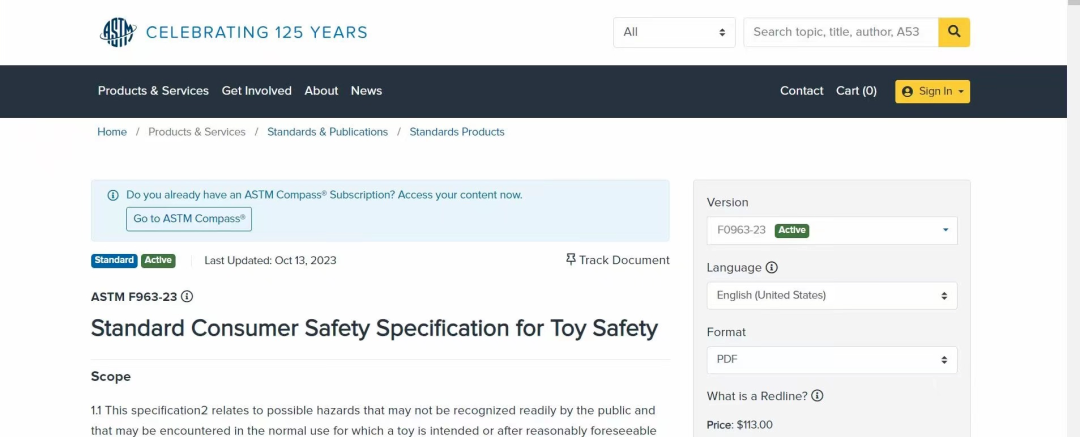Expand the Version F0963-23 dropdown
Image resolution: width=1080 pixels, height=437 pixels.
coord(831,230)
